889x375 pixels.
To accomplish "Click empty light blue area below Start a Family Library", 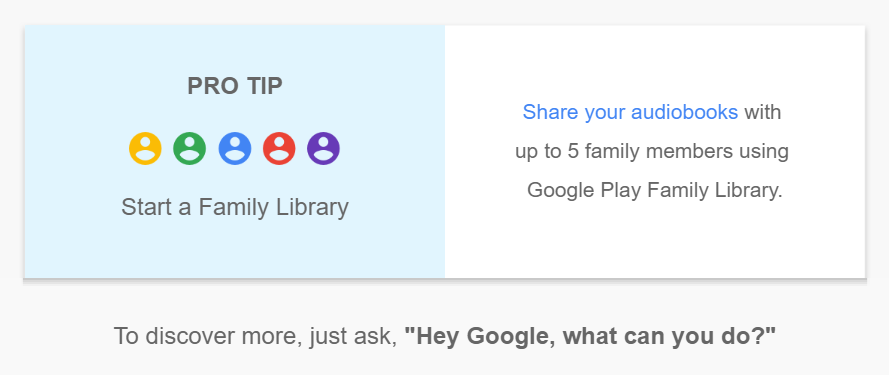I will (235, 250).
